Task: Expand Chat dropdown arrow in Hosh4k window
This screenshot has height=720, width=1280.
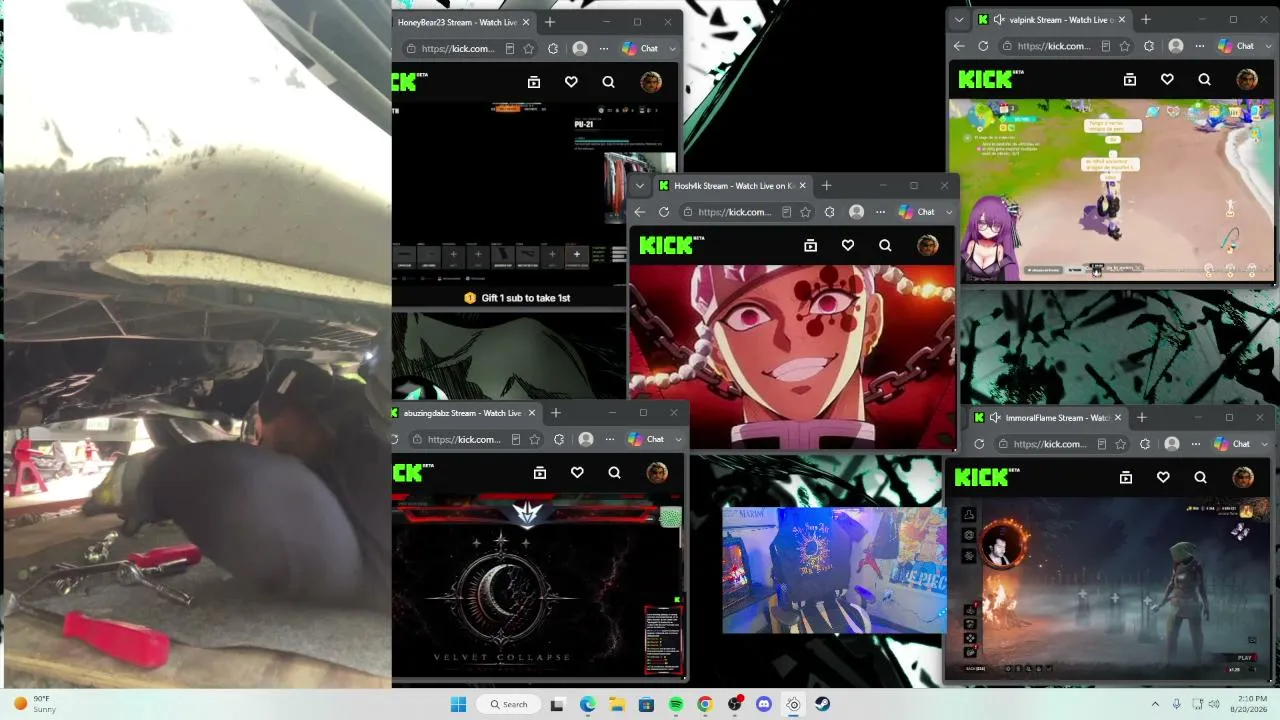Action: point(949,212)
